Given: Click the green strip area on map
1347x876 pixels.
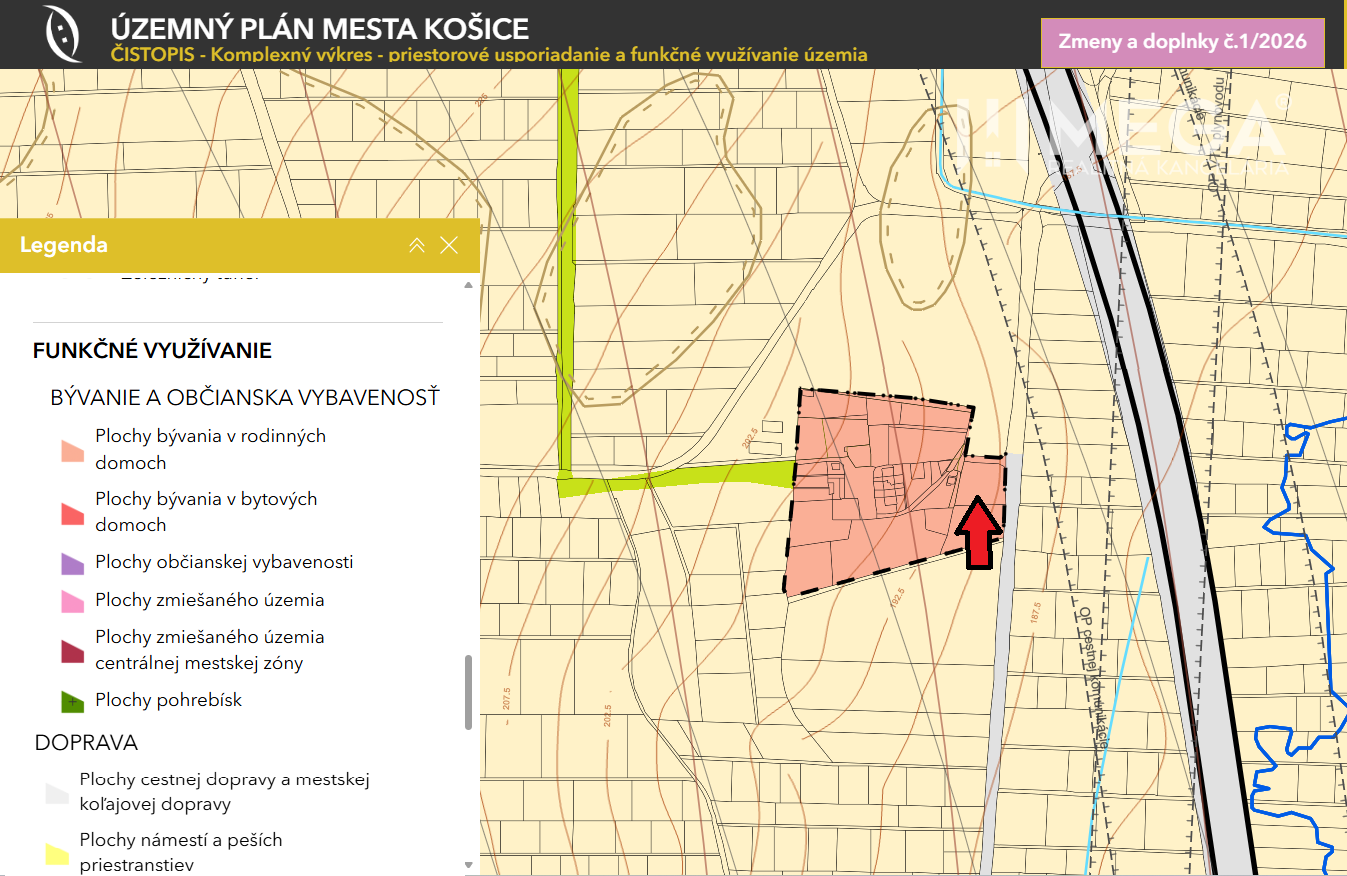Looking at the screenshot, I should click(x=567, y=270).
